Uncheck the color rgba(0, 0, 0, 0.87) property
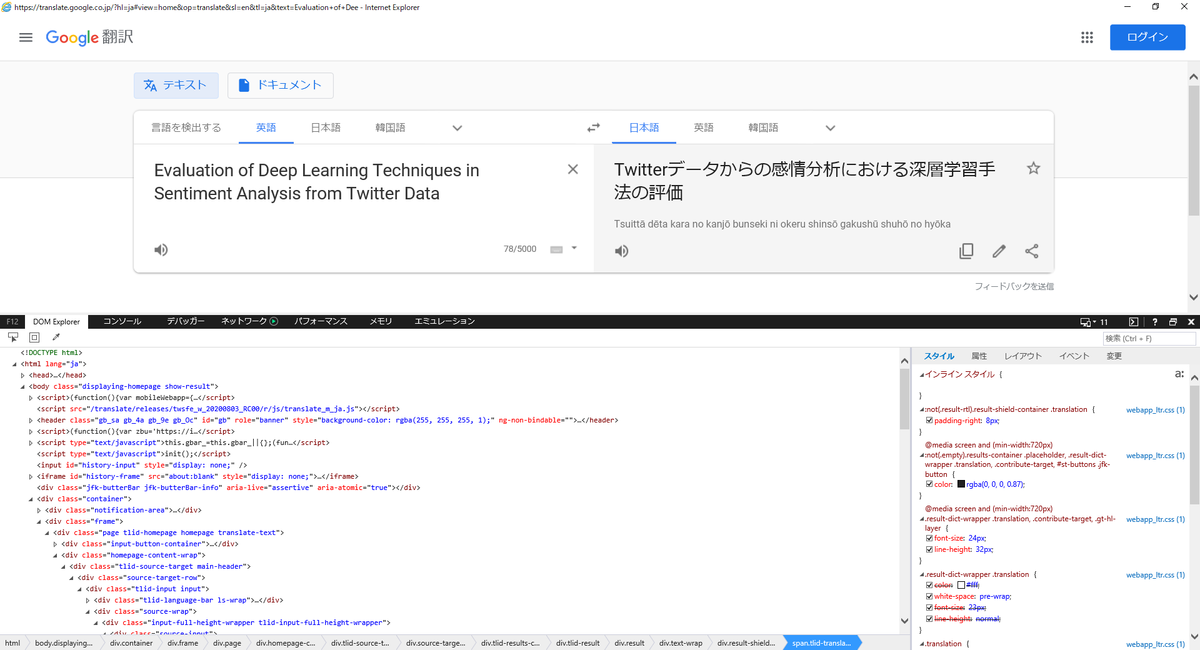This screenshot has width=1200, height=650. pos(929,484)
